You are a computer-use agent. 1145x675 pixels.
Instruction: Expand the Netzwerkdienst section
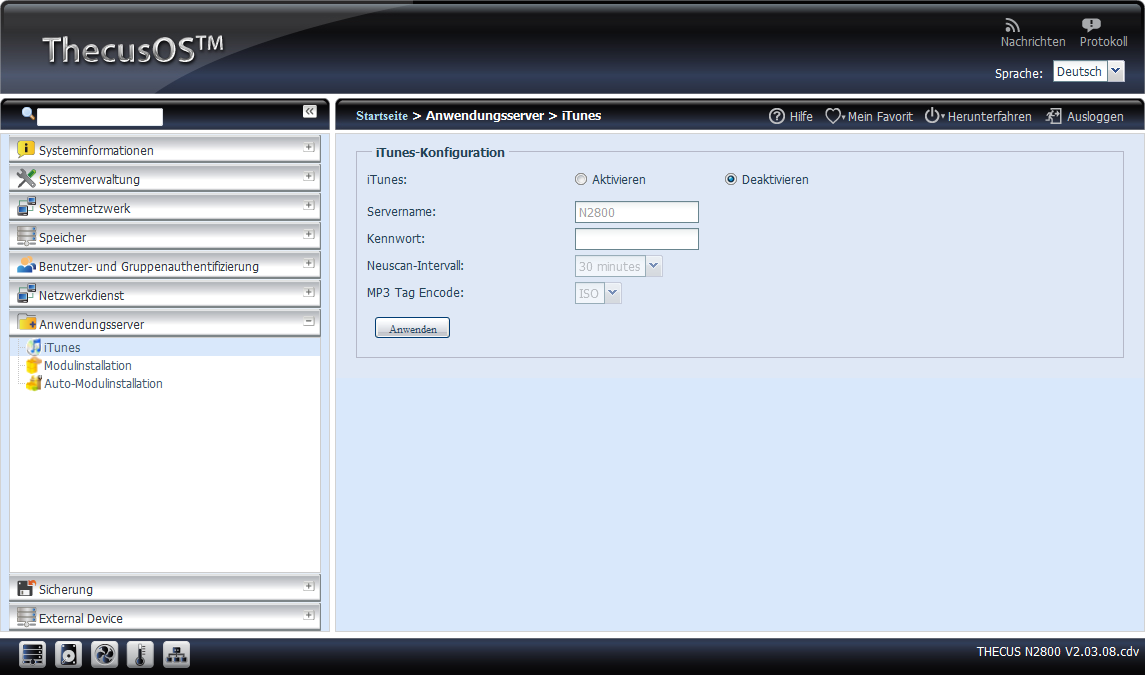tap(309, 292)
